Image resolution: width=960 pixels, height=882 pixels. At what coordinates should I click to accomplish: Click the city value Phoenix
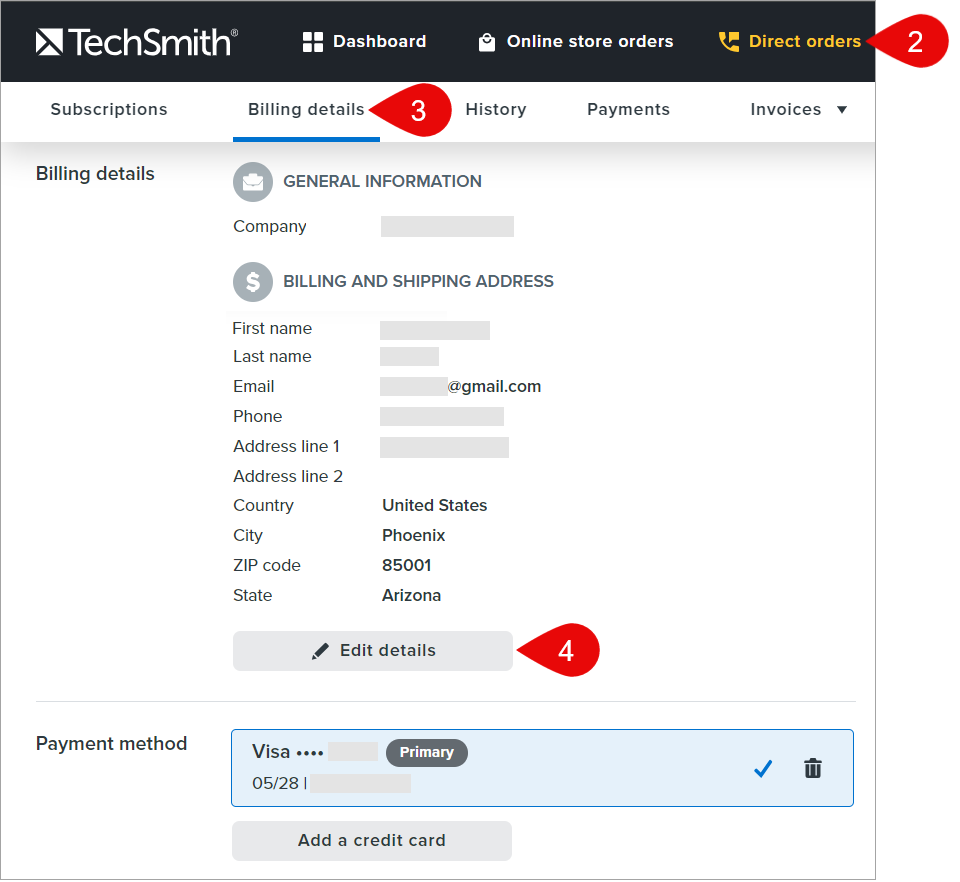413,536
